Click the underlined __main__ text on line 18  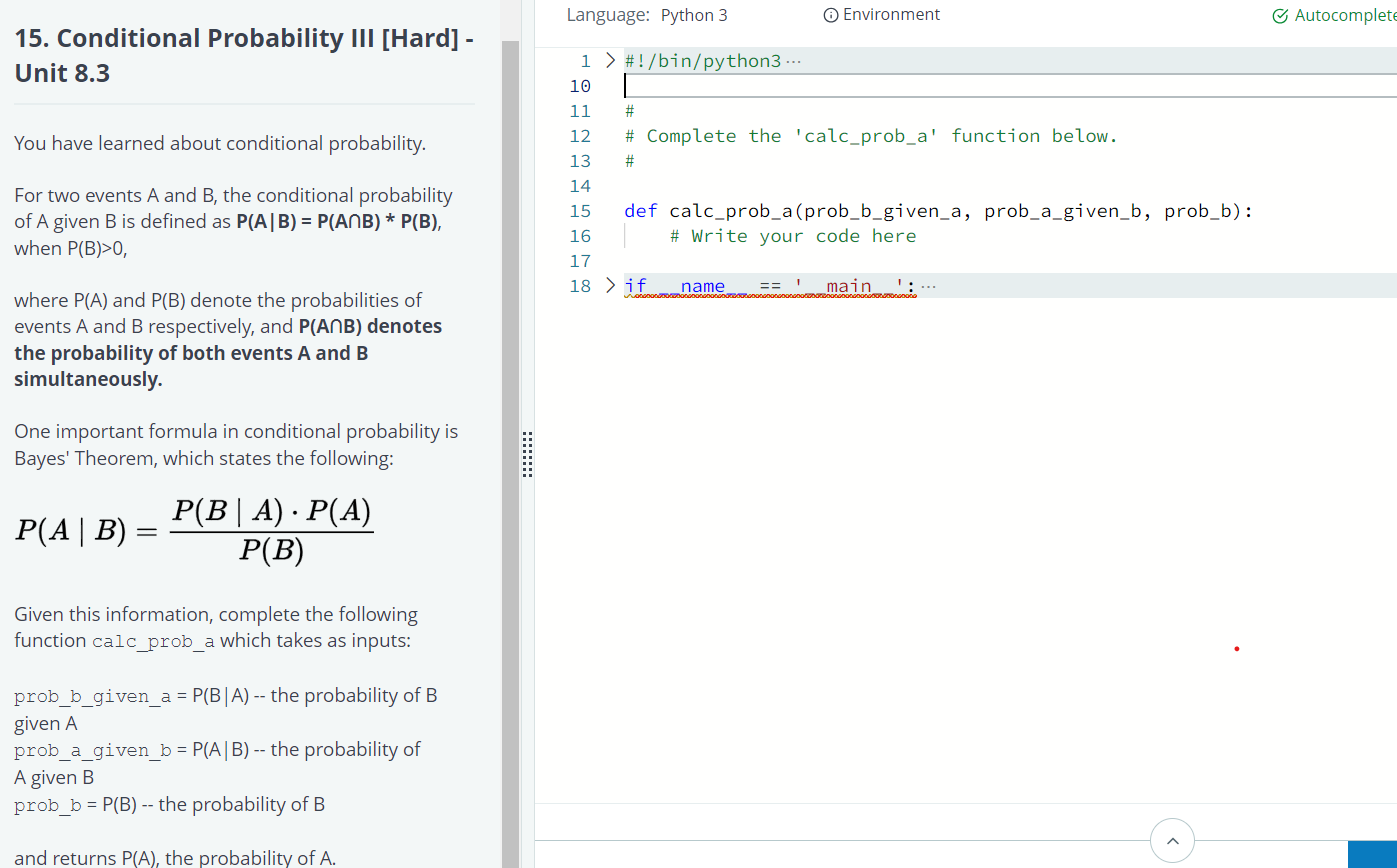(848, 286)
